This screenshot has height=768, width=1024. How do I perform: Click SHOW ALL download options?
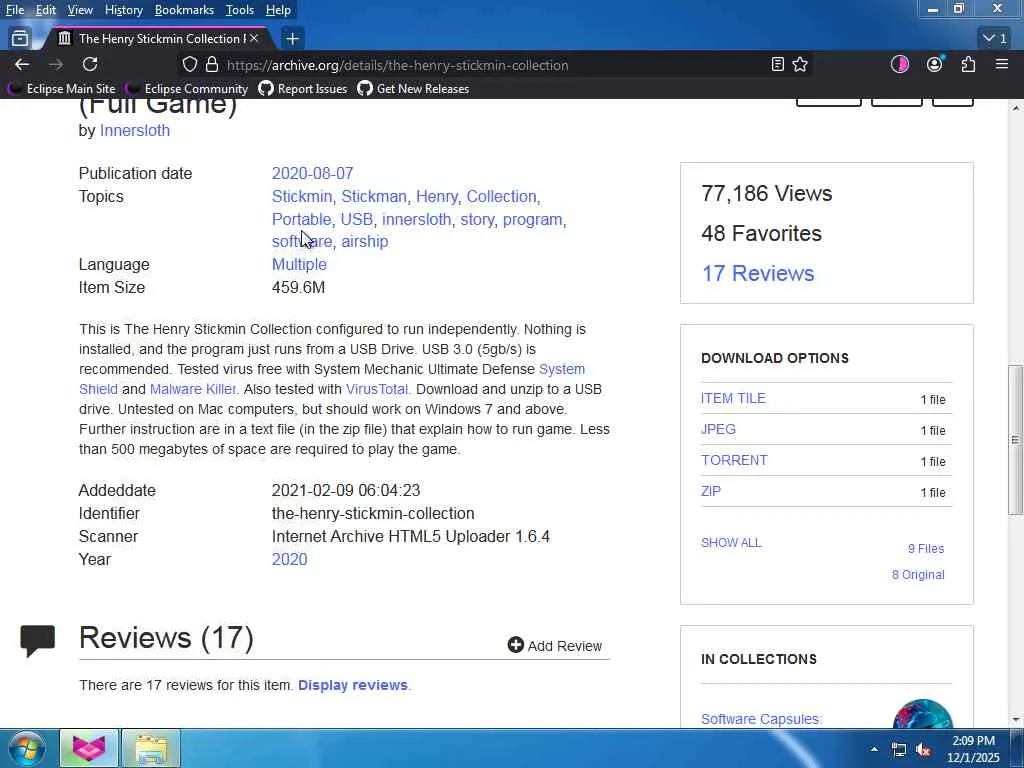click(731, 543)
